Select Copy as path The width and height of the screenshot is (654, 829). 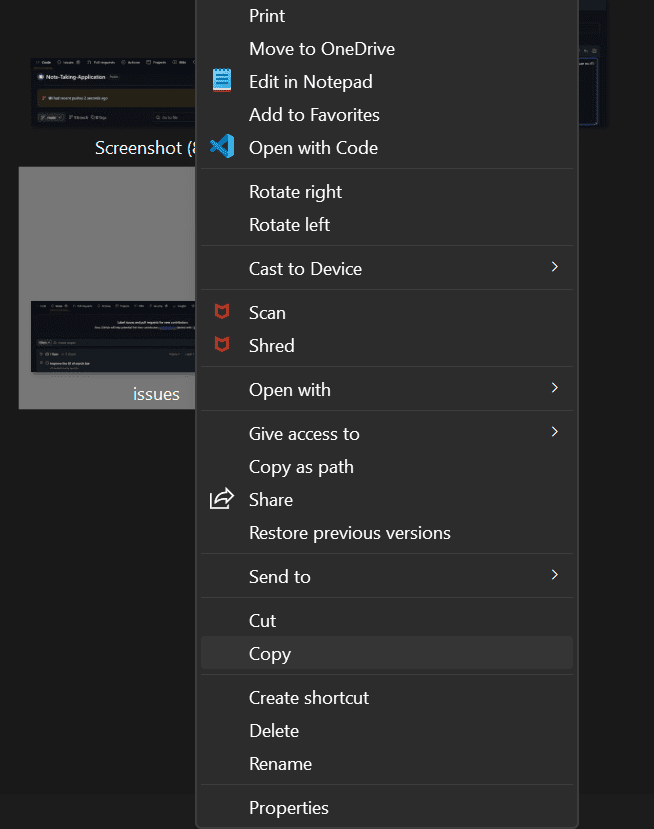tap(301, 467)
